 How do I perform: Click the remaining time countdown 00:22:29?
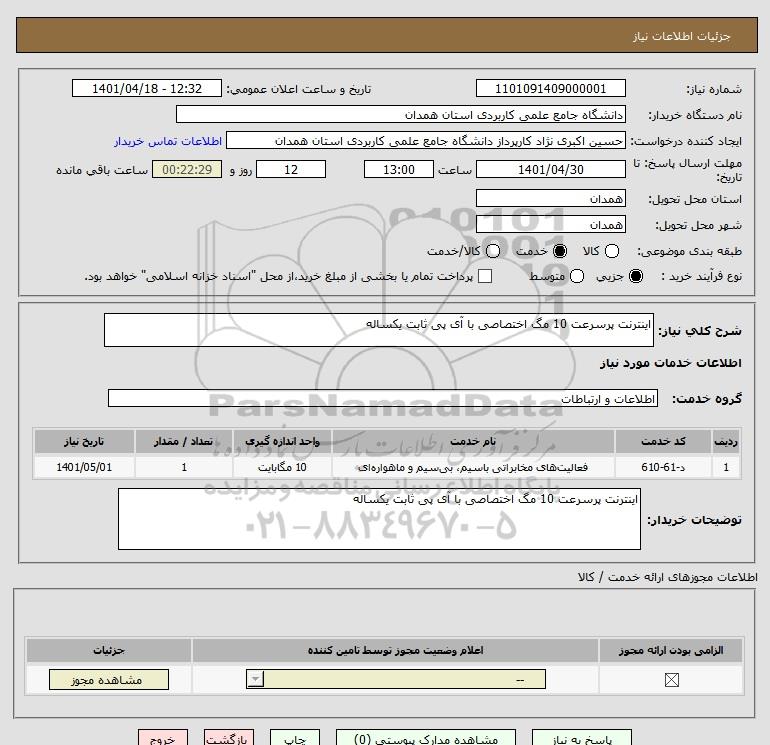click(187, 169)
